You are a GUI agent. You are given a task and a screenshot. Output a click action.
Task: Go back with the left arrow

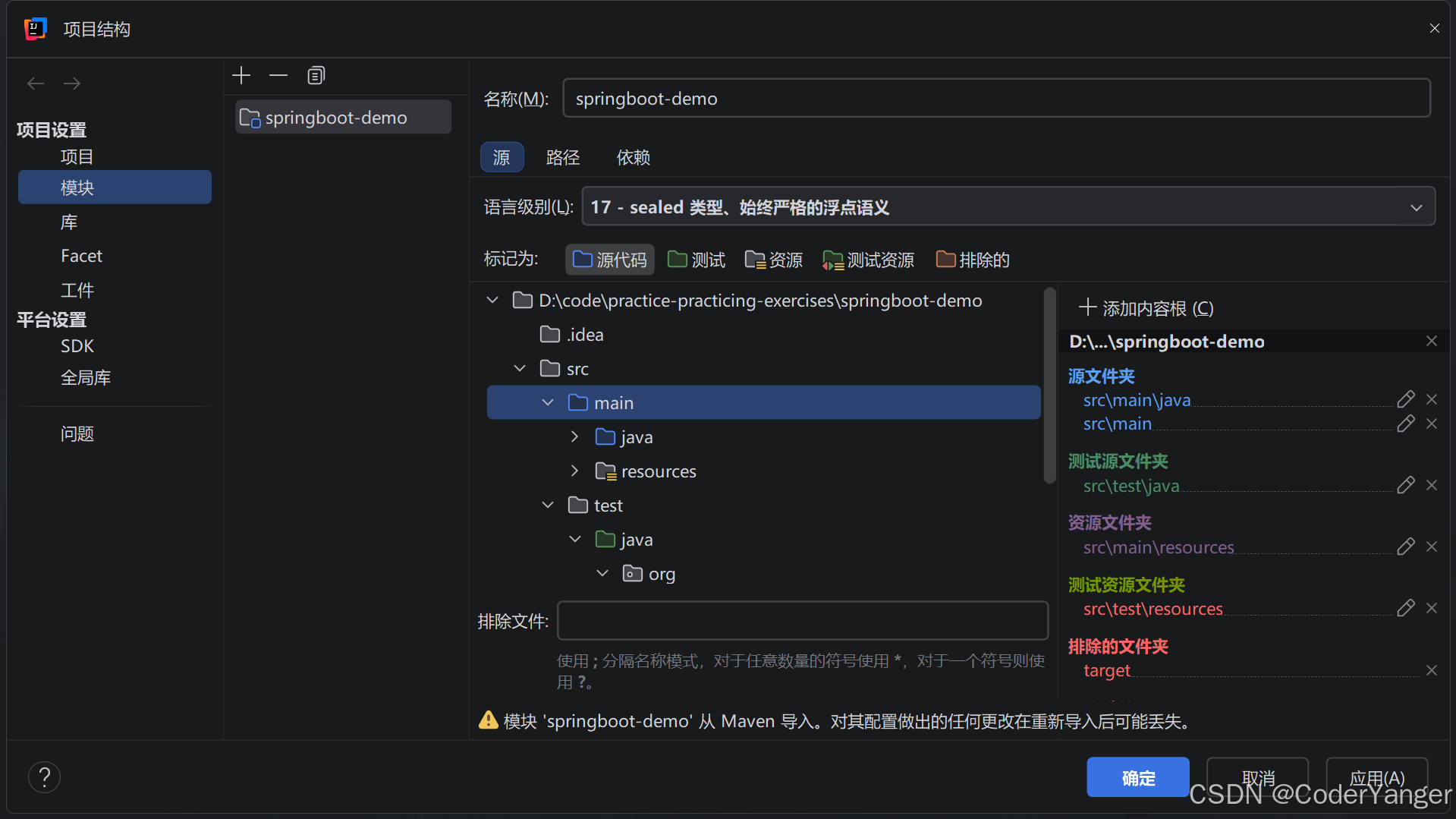click(x=36, y=83)
